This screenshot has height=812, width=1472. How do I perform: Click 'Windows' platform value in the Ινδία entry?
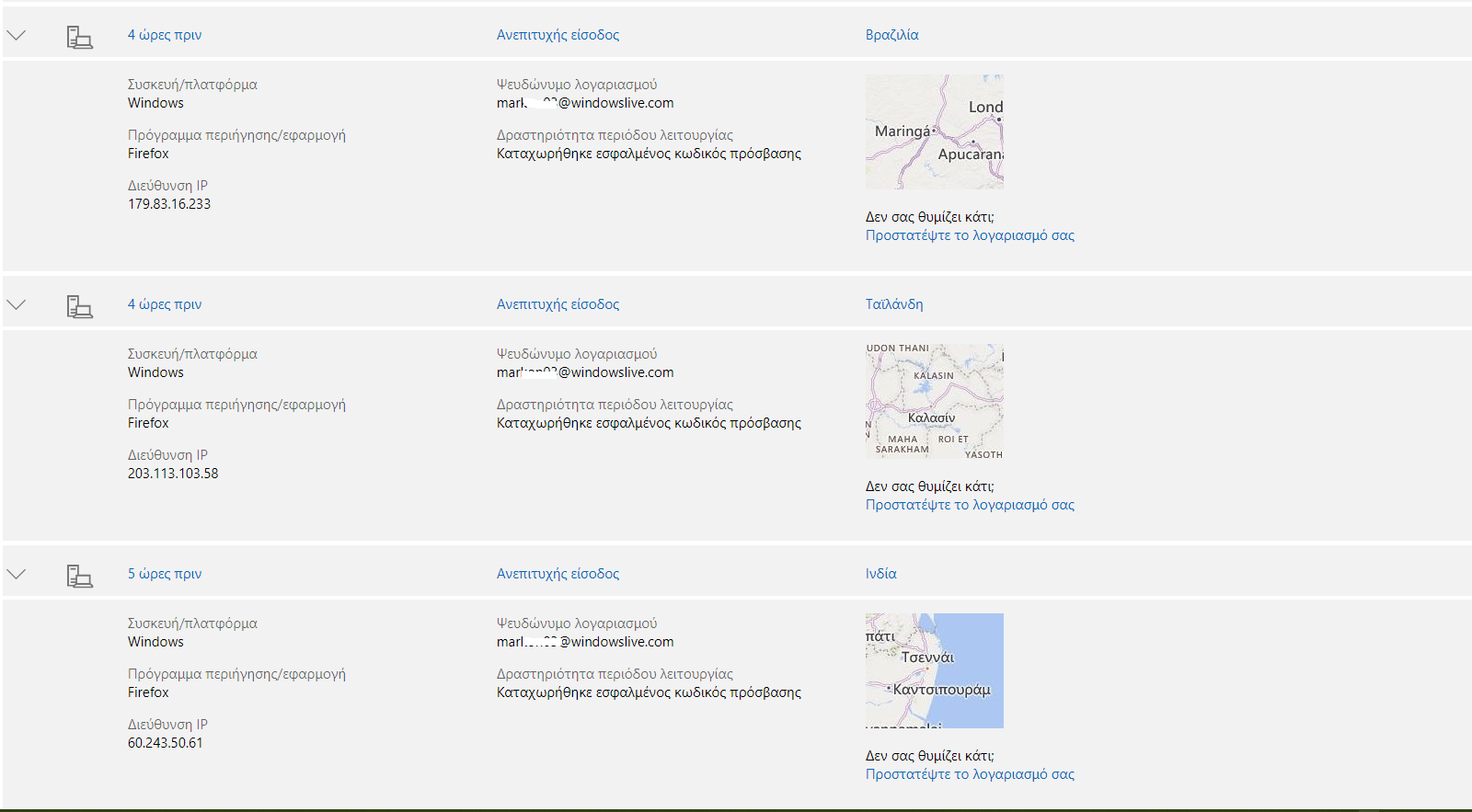pyautogui.click(x=155, y=642)
